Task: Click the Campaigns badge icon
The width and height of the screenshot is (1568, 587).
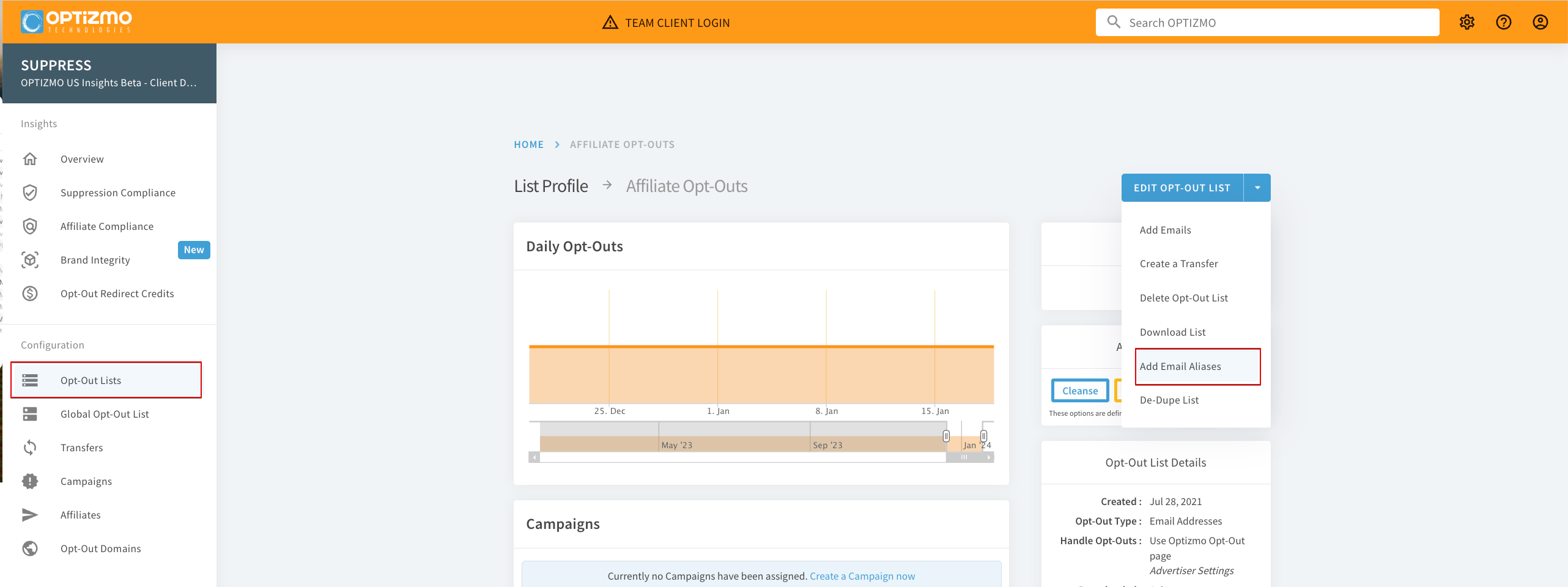Action: (30, 481)
